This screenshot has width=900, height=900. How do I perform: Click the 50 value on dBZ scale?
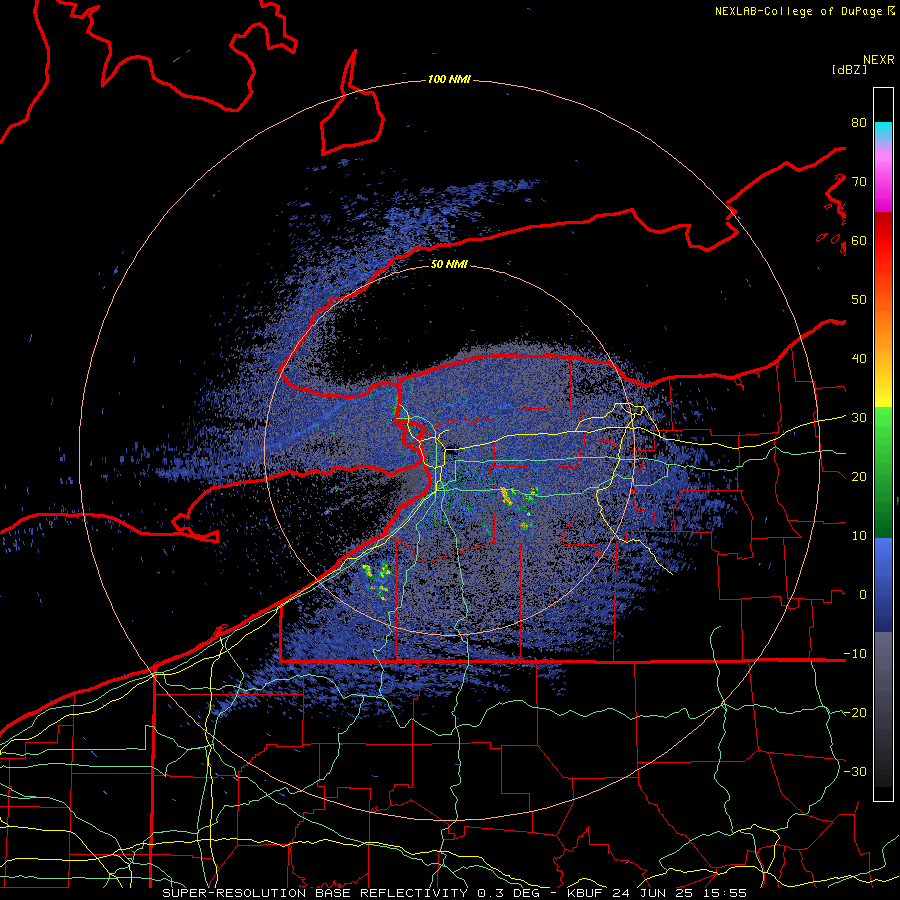[859, 300]
